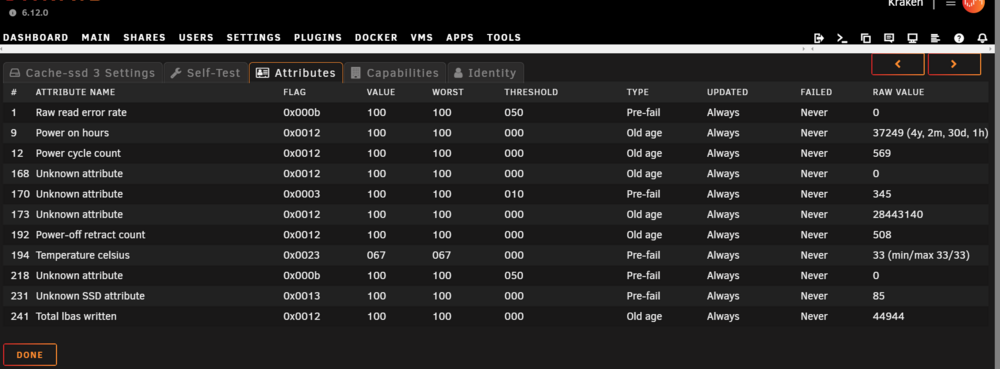Select the Temperature celsius attribute name

82,255
